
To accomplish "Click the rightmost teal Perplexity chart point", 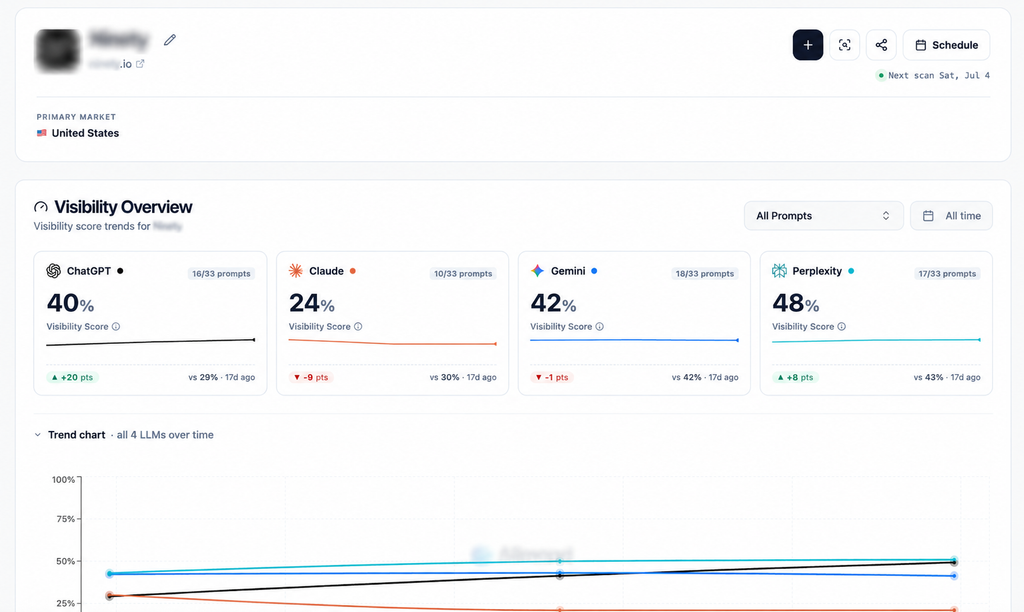I will coord(954,560).
